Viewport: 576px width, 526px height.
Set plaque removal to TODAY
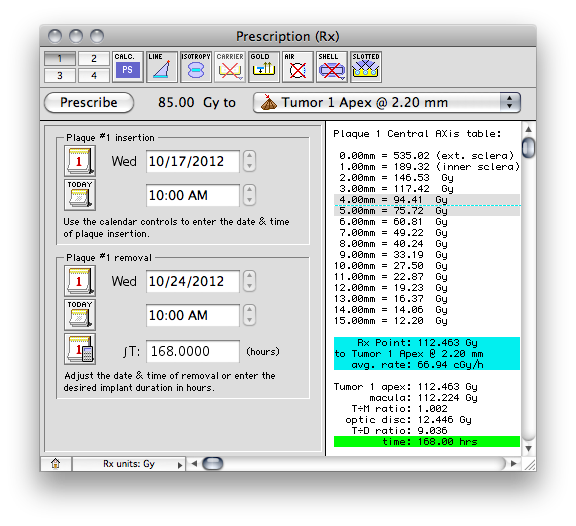coord(80,315)
